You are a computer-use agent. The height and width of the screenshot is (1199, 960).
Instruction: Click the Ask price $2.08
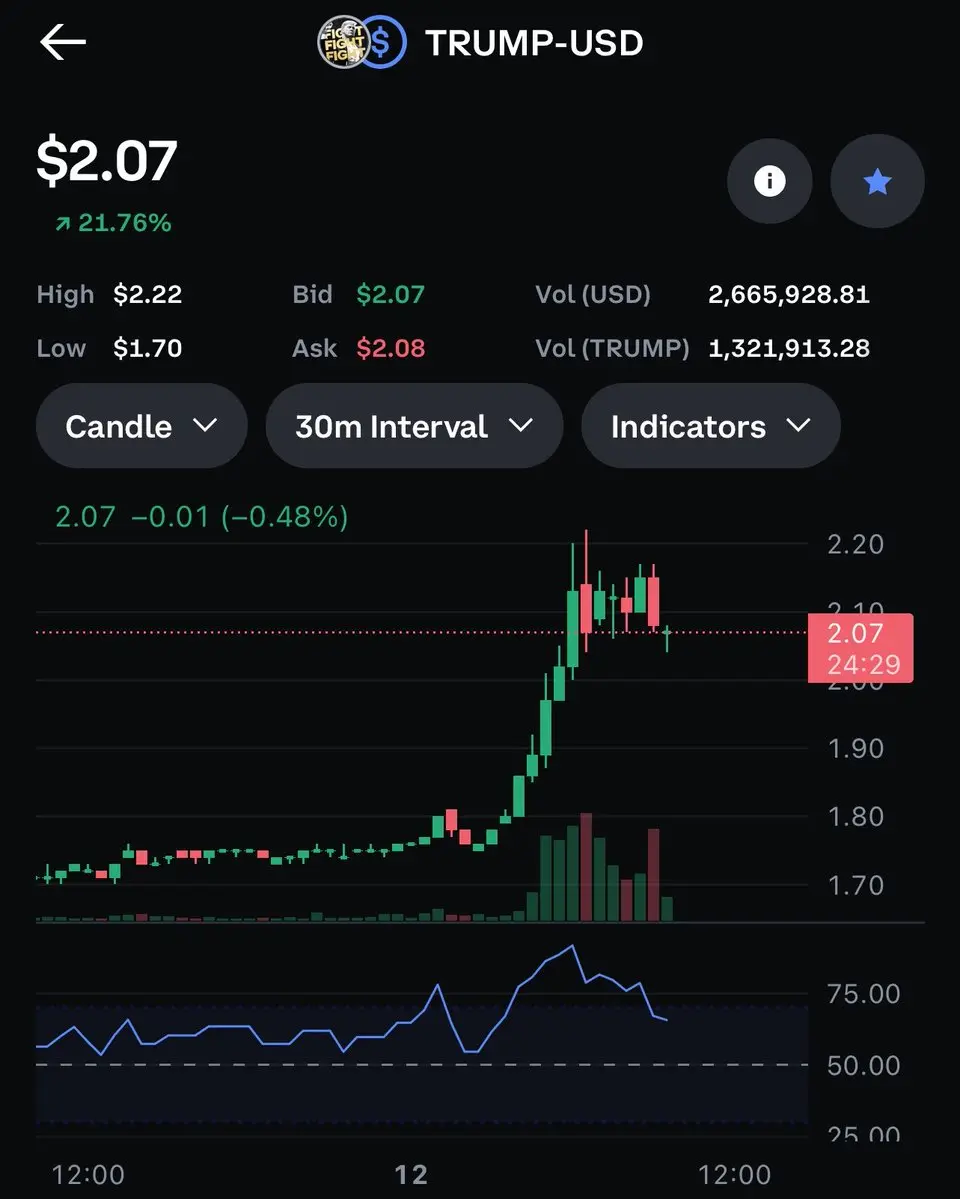click(x=390, y=349)
